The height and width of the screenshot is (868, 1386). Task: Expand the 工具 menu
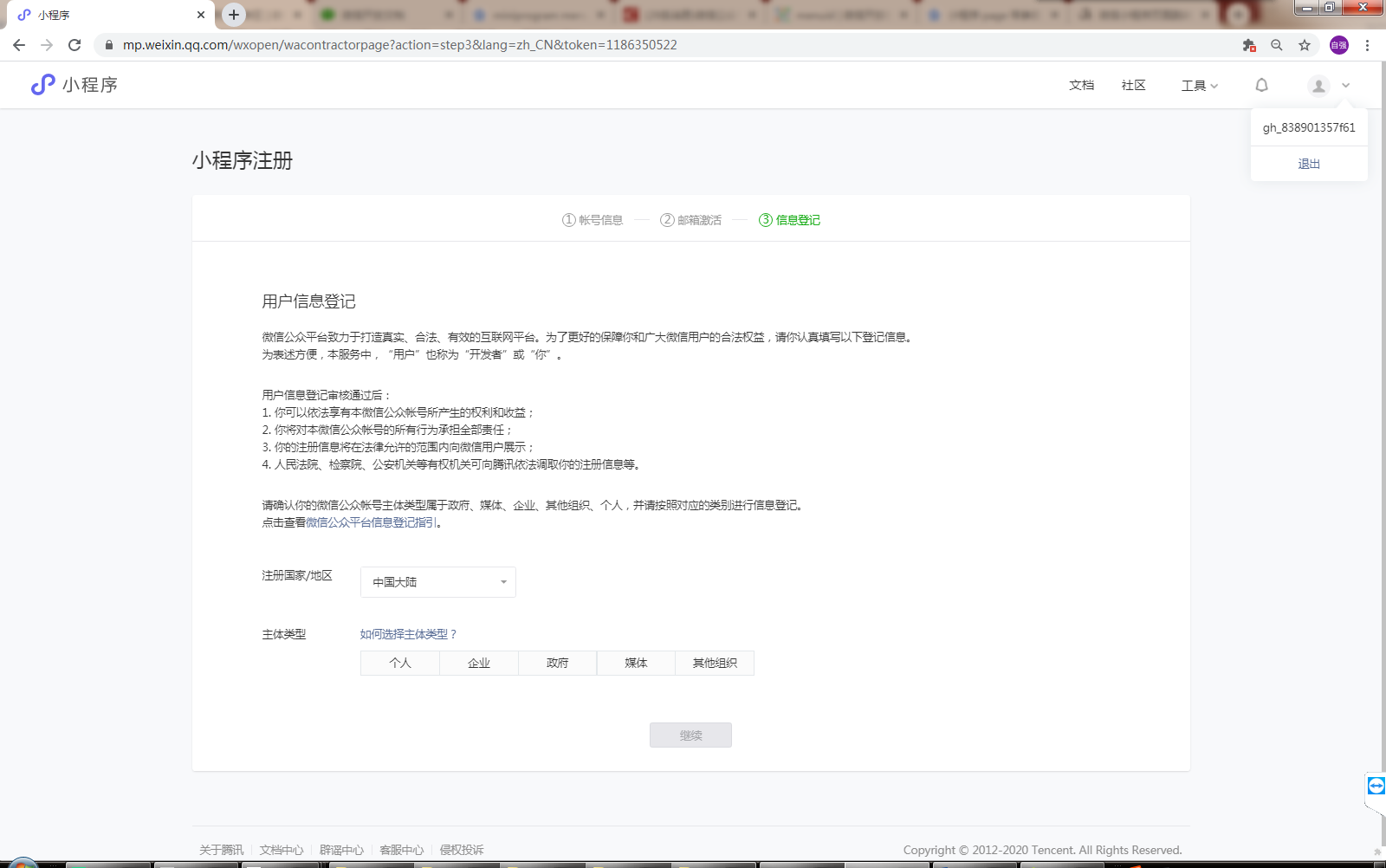pos(1200,85)
